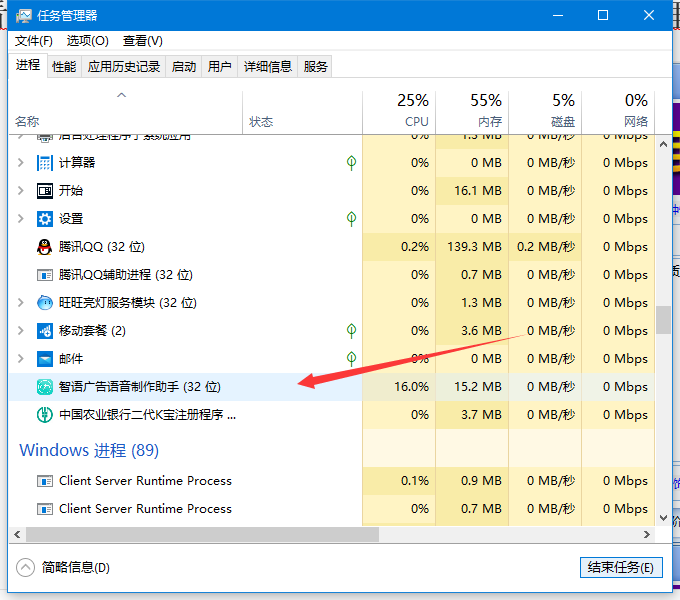Expand the 邮件 process group
680x600 pixels.
pos(20,359)
